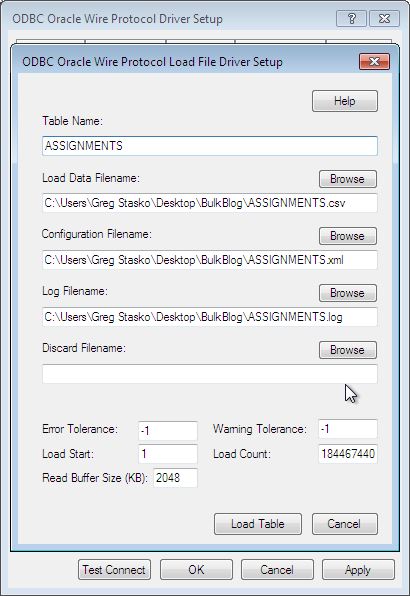Screen dimensions: 410x596
Task: Click the Read Buffer Size (KB) label
Action: tap(95, 478)
